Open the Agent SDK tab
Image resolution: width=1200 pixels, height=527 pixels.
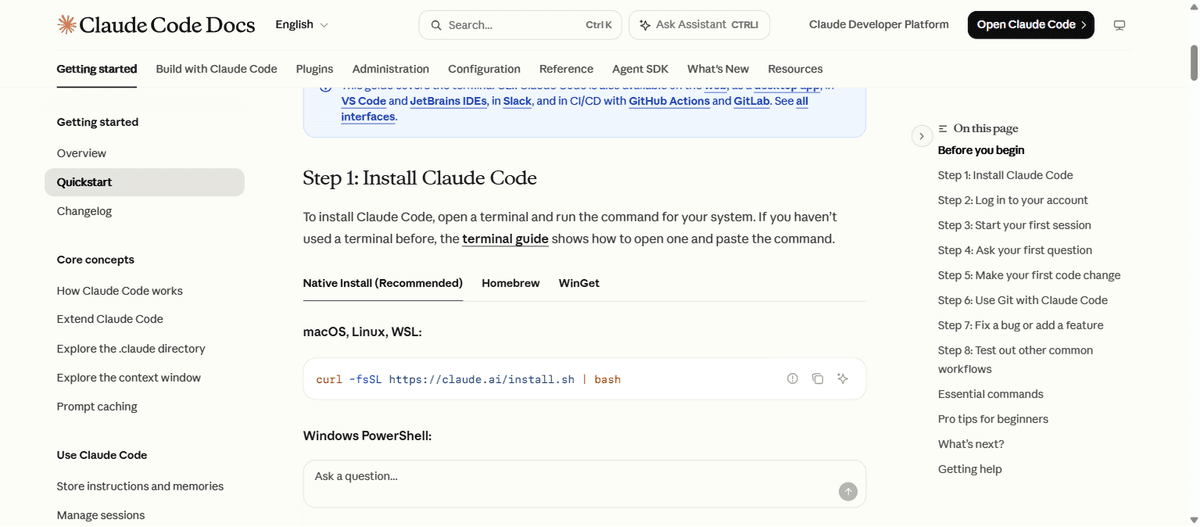pyautogui.click(x=640, y=69)
